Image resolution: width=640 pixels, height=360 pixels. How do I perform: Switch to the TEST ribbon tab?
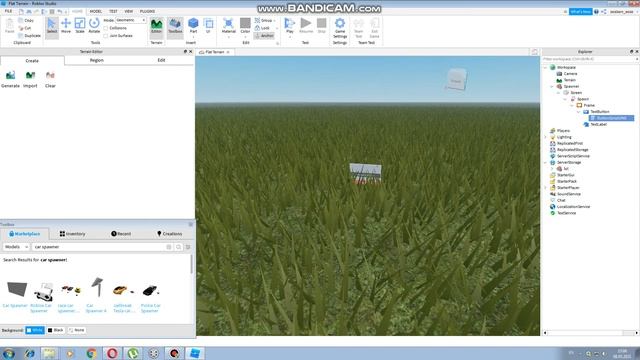(x=113, y=11)
